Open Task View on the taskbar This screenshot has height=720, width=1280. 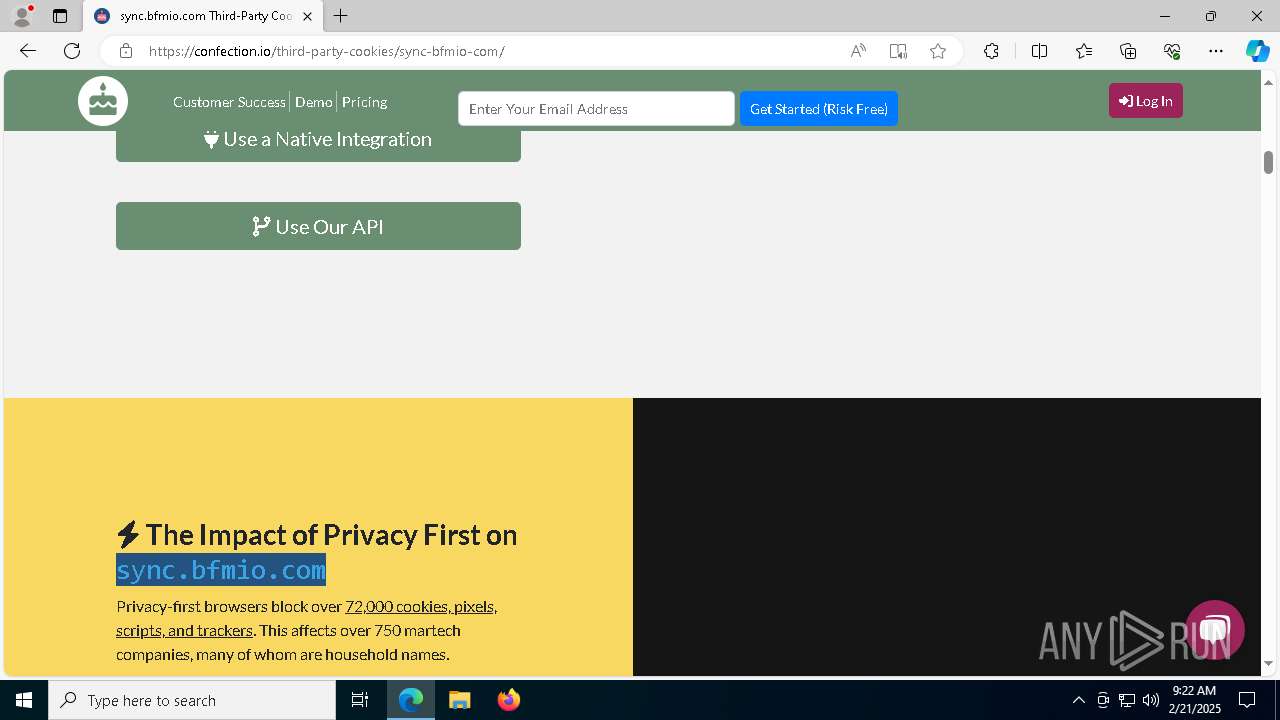click(360, 700)
